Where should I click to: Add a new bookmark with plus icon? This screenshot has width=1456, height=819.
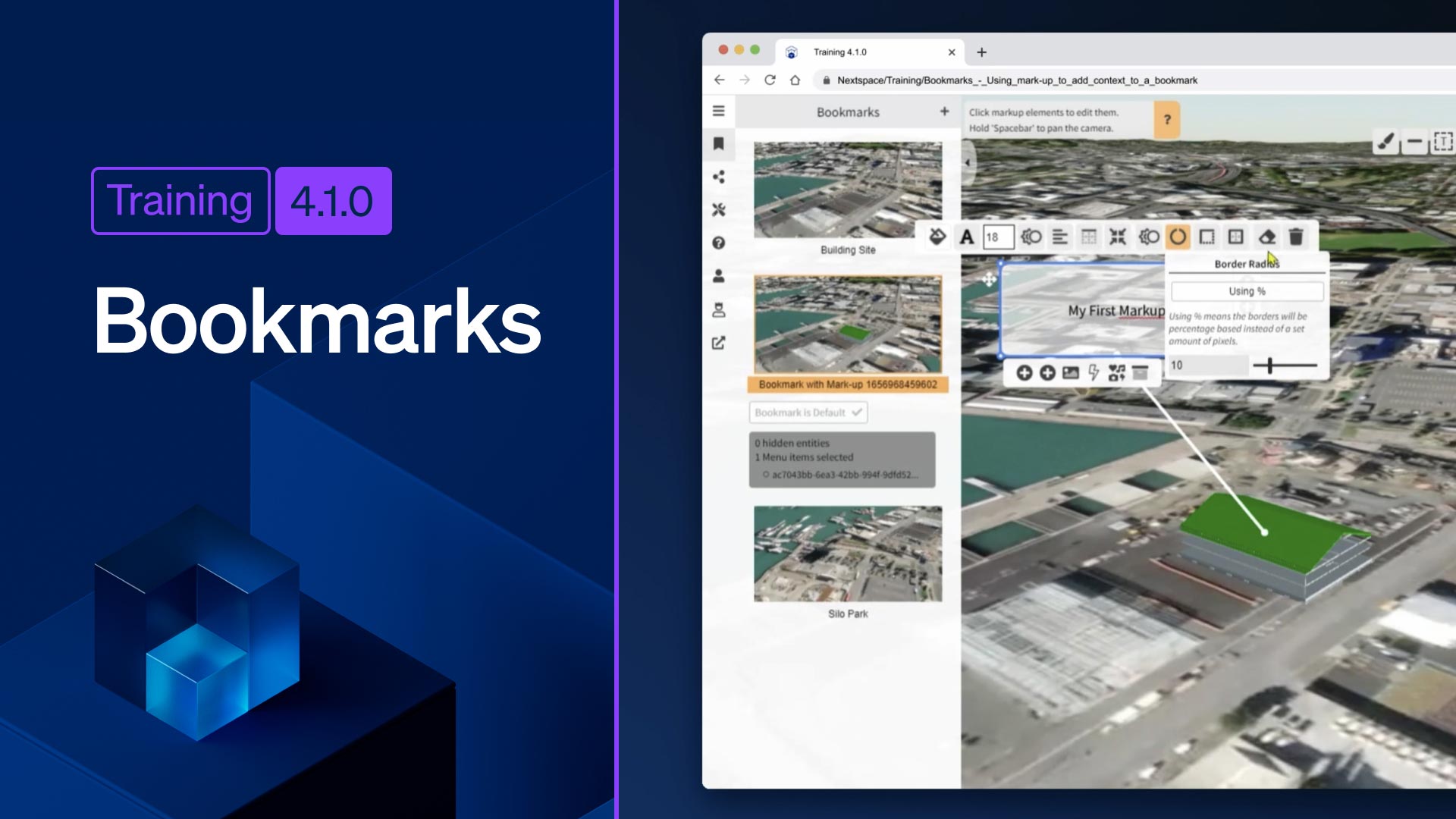[x=944, y=111]
